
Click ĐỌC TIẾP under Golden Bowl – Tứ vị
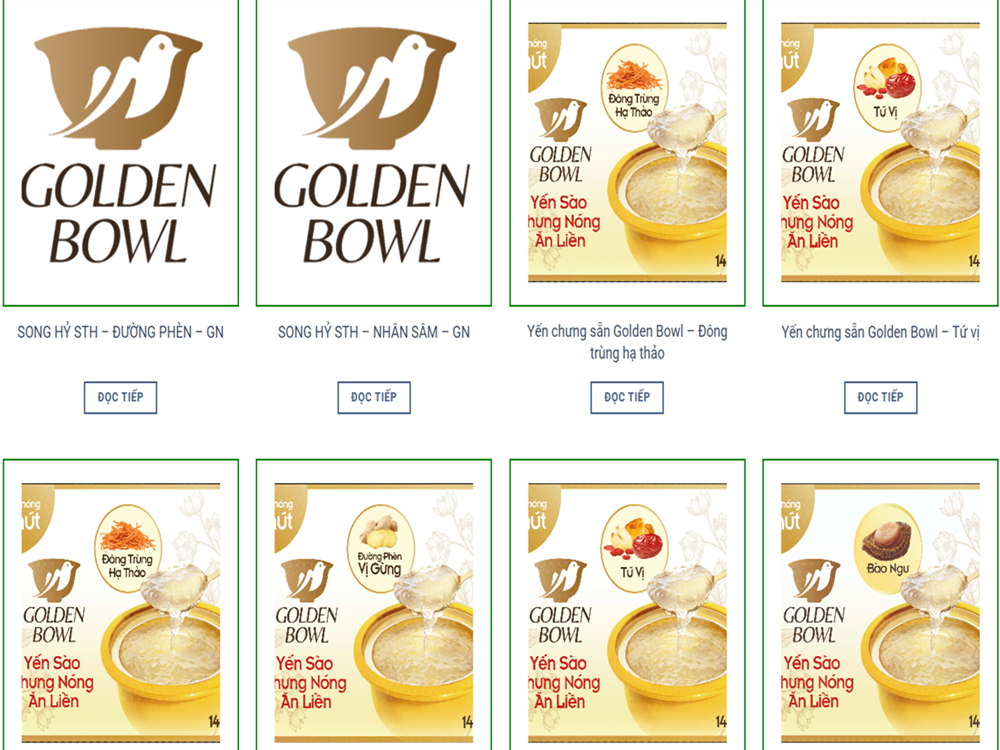click(x=880, y=397)
